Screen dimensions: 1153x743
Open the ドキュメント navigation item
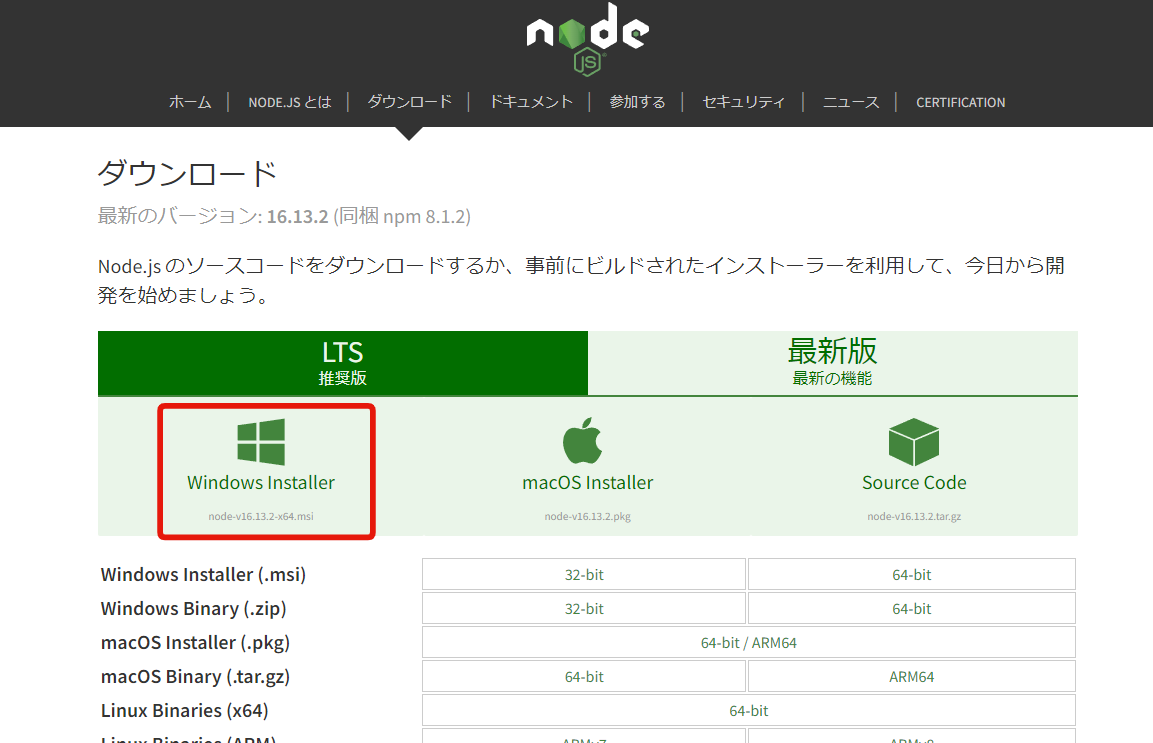tap(531, 102)
